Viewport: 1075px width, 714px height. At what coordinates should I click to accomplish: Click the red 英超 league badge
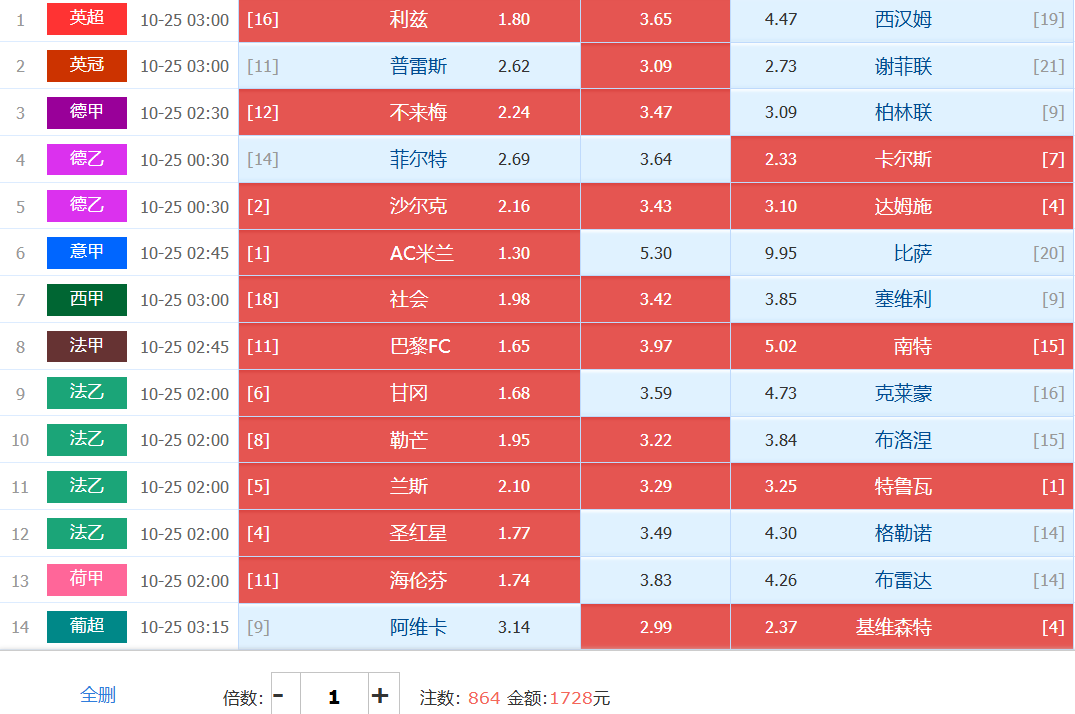tap(87, 19)
